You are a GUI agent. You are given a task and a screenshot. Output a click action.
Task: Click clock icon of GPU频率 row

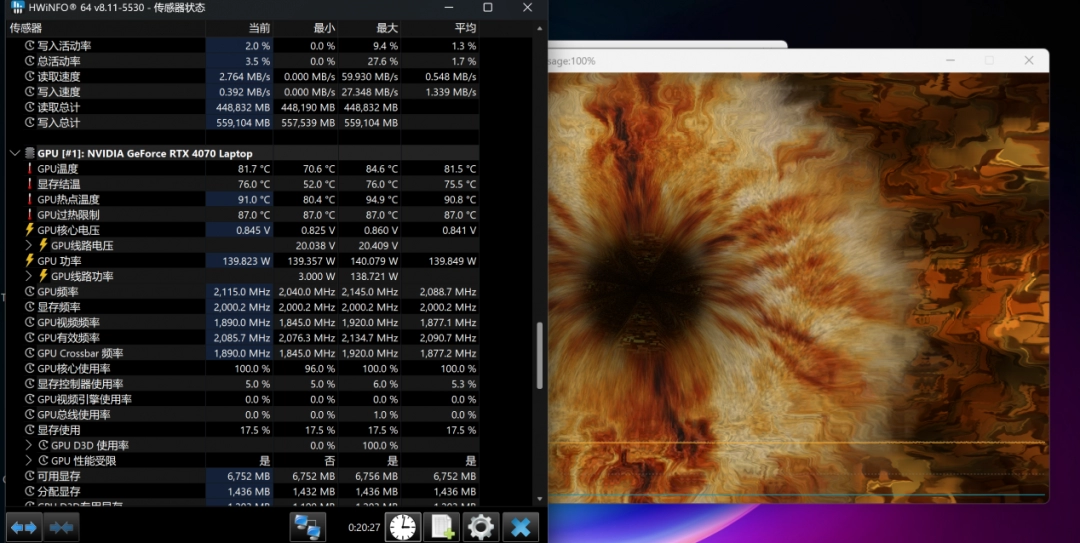coord(30,291)
